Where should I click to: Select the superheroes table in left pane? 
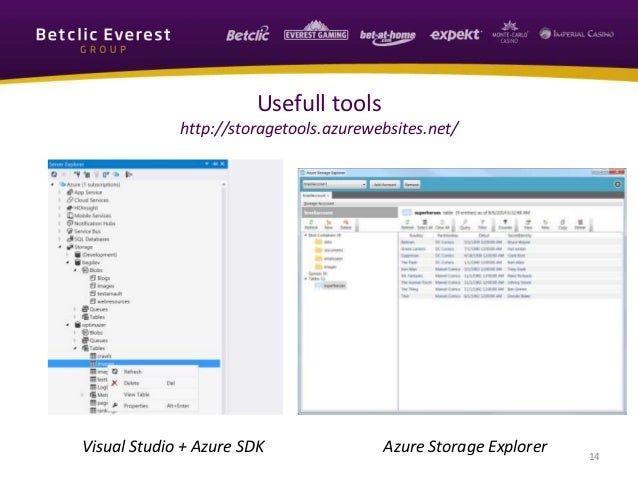click(x=330, y=286)
